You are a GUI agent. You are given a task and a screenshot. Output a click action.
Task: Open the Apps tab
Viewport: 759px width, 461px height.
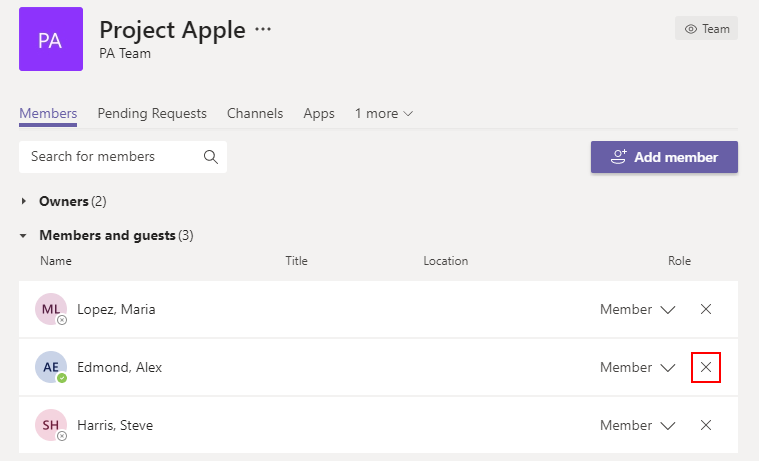[x=319, y=114]
